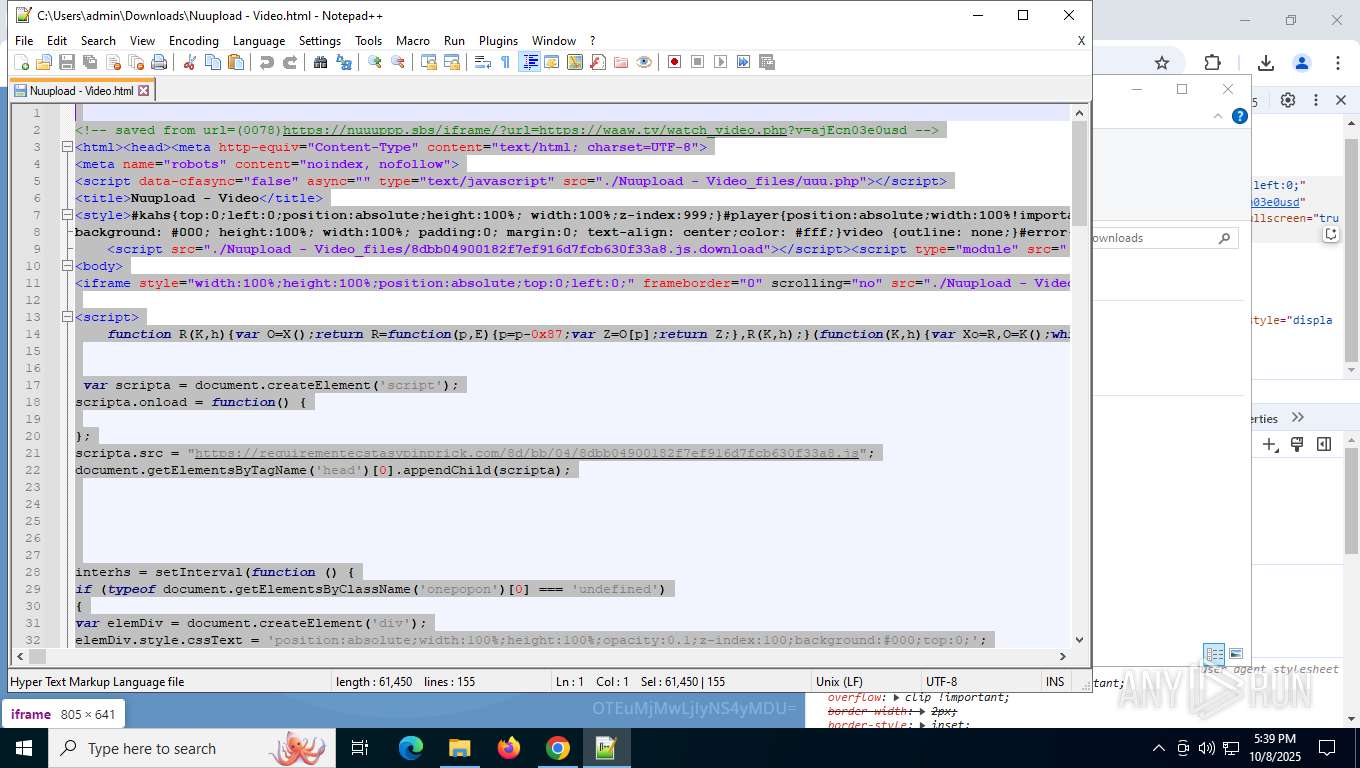Toggle Show All Characters pilcrow icon
Image resolution: width=1360 pixels, height=768 pixels.
coord(505,62)
